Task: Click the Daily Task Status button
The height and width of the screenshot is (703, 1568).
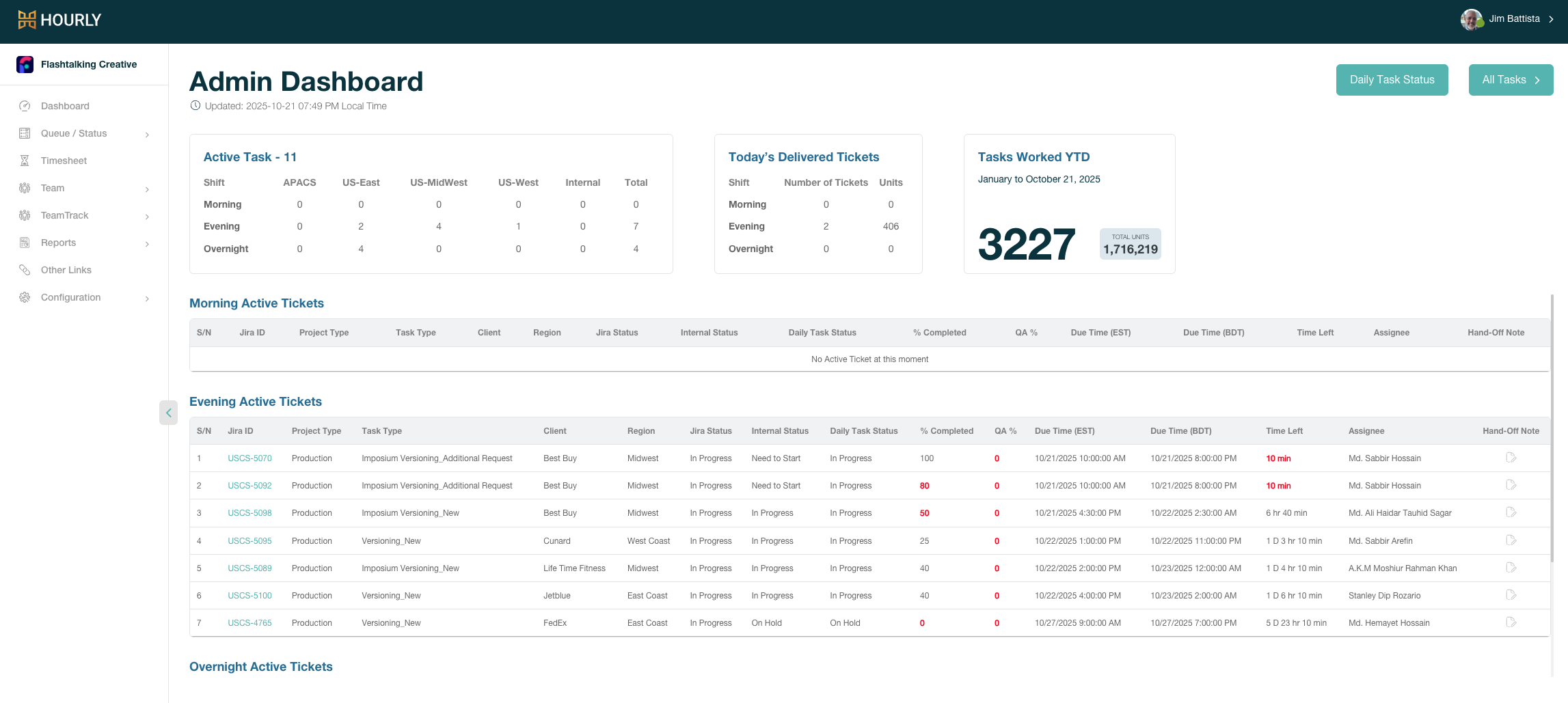Action: click(x=1392, y=80)
